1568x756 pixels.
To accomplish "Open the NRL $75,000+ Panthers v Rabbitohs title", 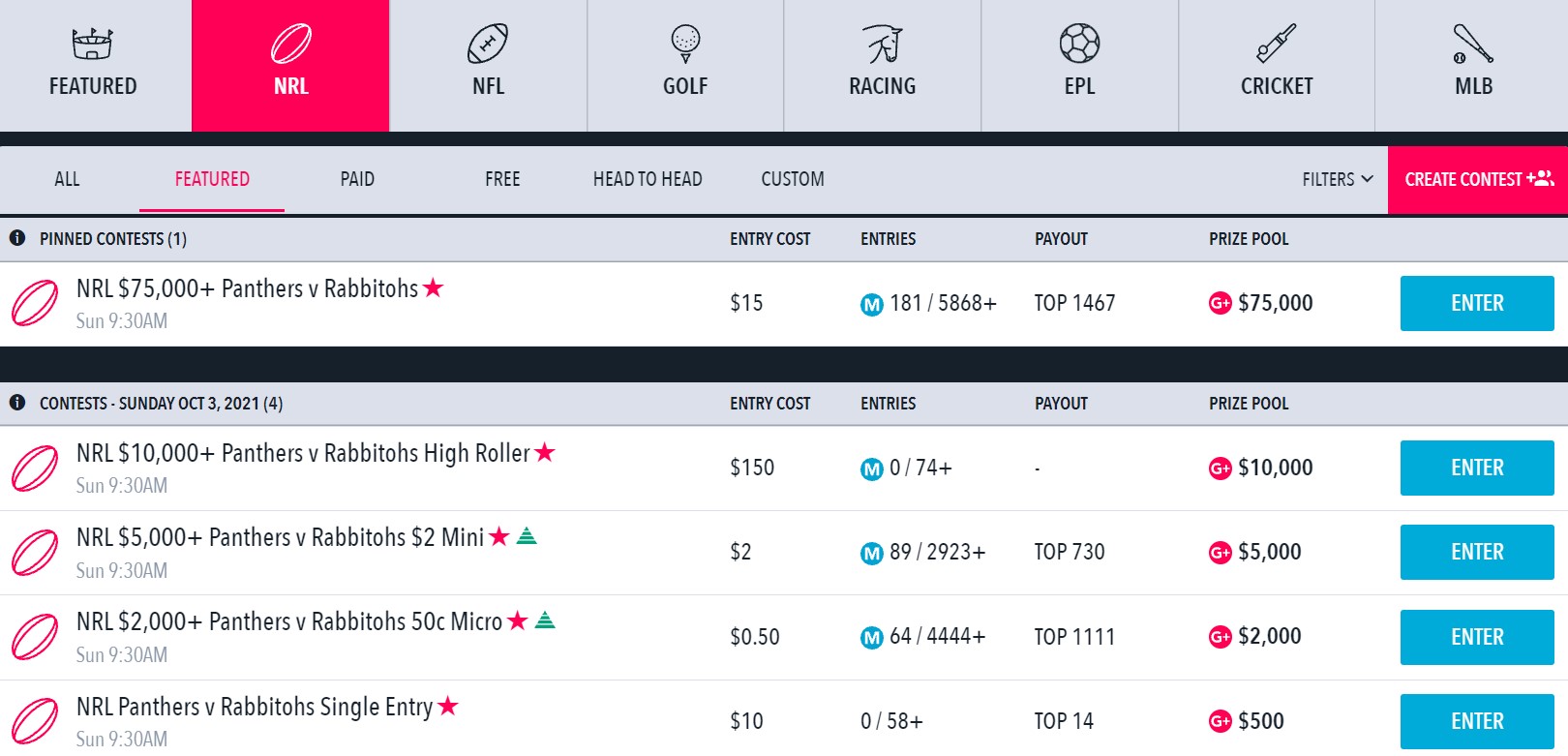I will point(247,288).
